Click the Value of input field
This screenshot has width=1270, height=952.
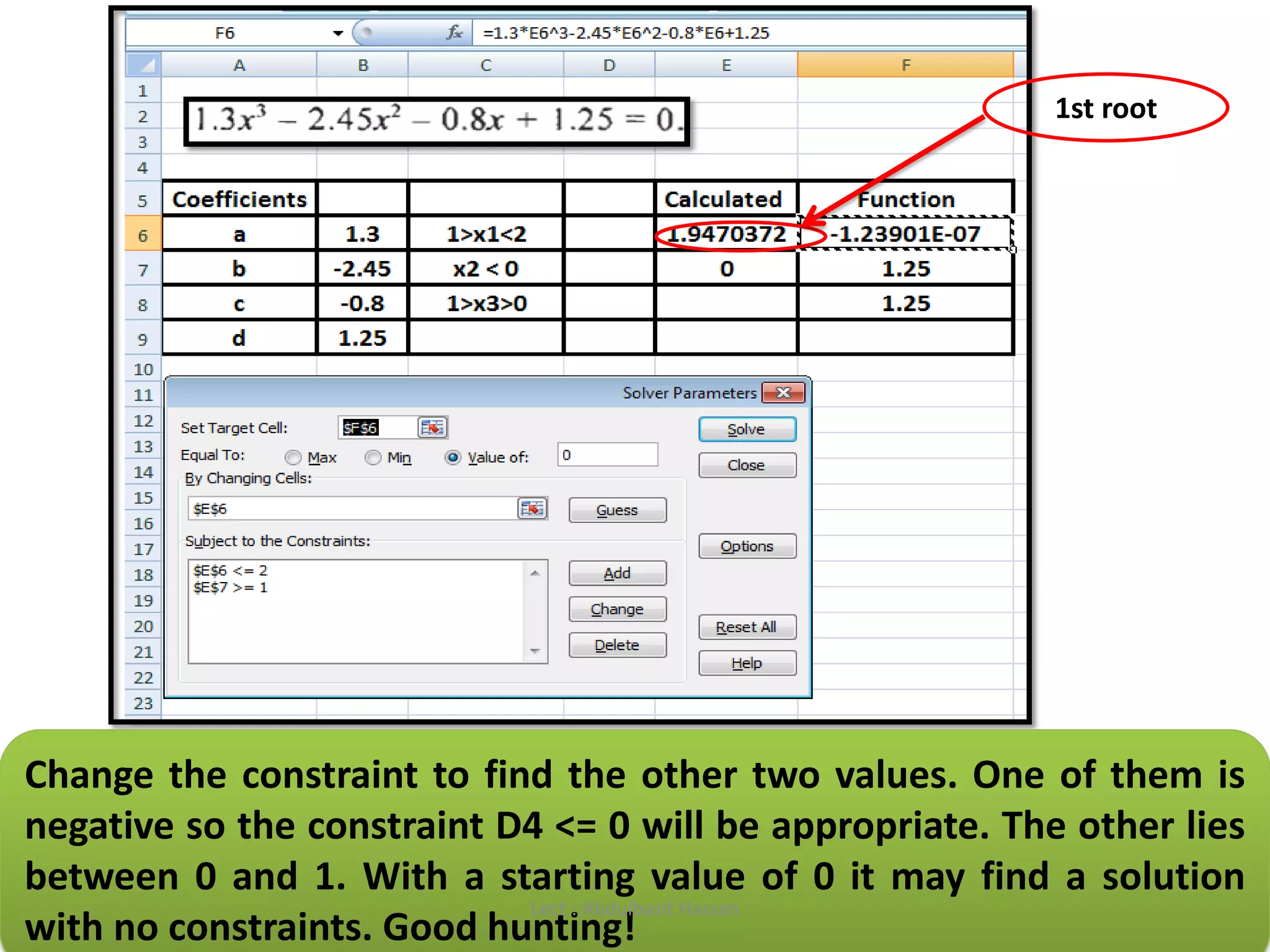608,455
